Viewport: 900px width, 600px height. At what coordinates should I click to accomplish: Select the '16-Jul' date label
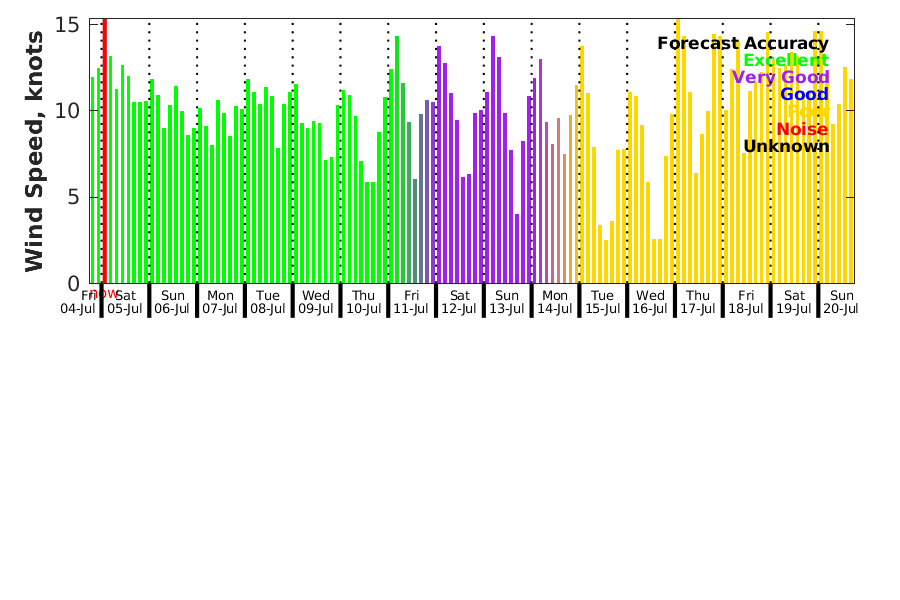(650, 309)
